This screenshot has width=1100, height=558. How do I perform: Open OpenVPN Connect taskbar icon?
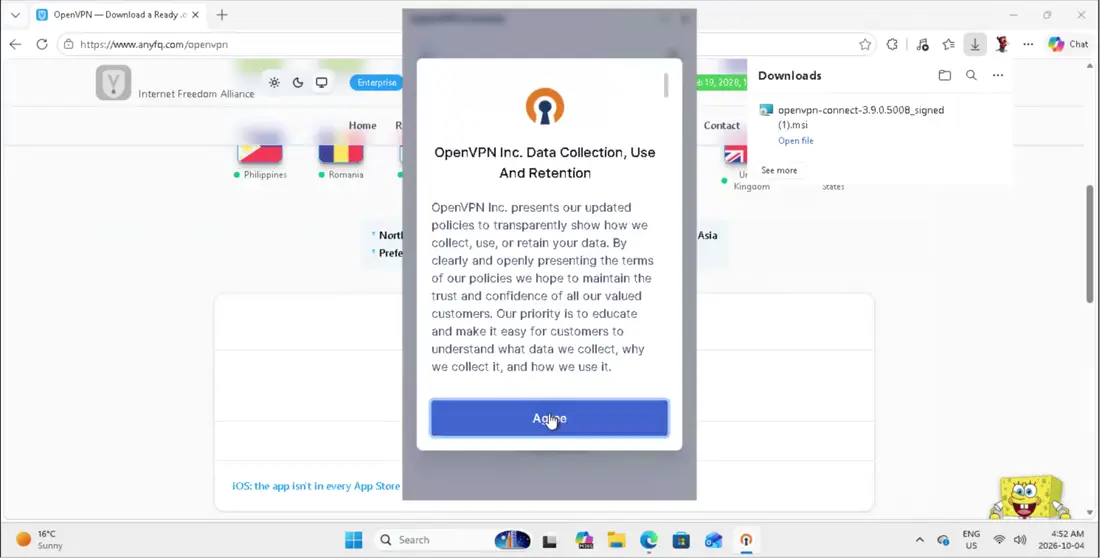[746, 540]
